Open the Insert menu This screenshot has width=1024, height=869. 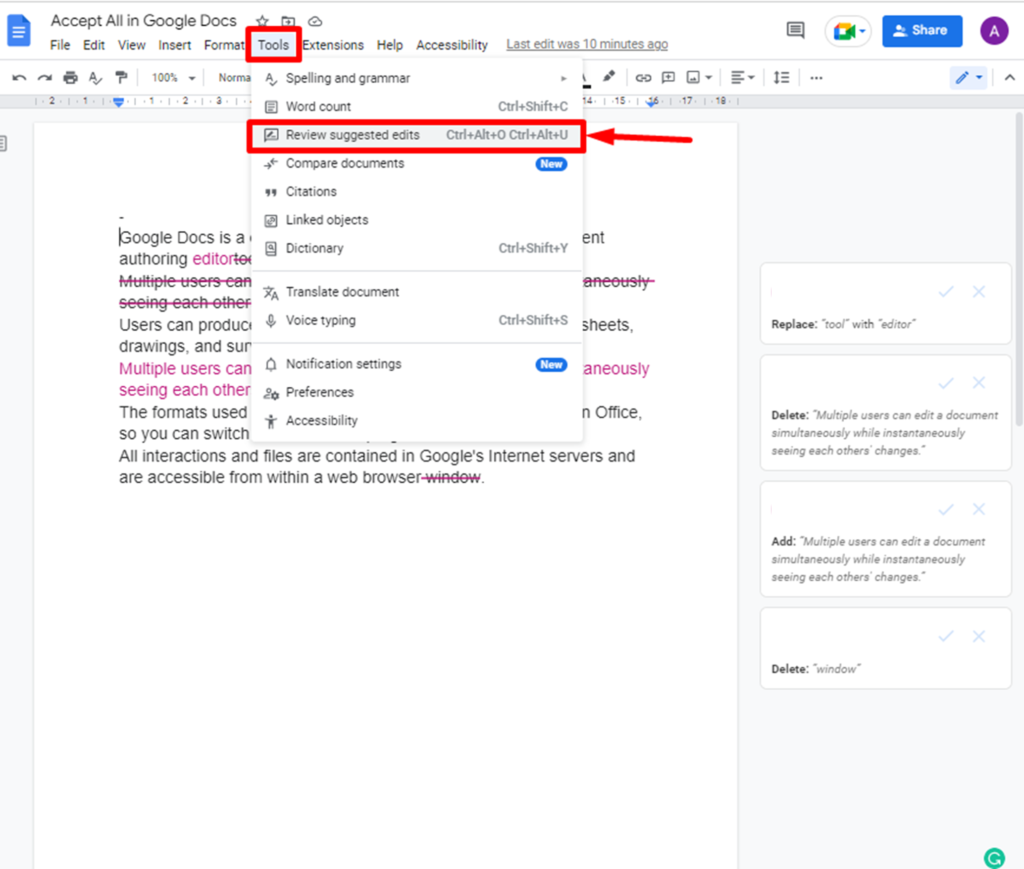coord(174,45)
